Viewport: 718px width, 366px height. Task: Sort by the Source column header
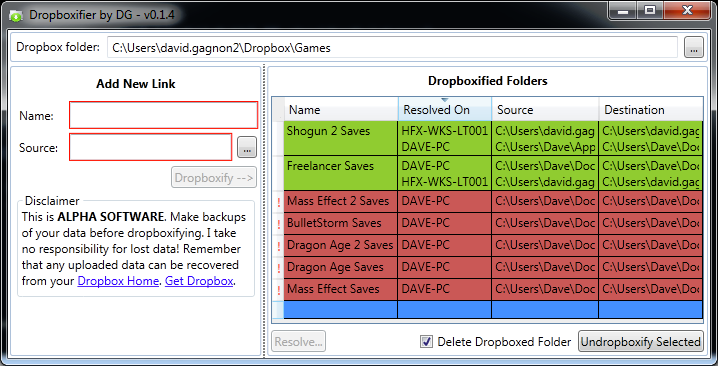click(x=545, y=109)
